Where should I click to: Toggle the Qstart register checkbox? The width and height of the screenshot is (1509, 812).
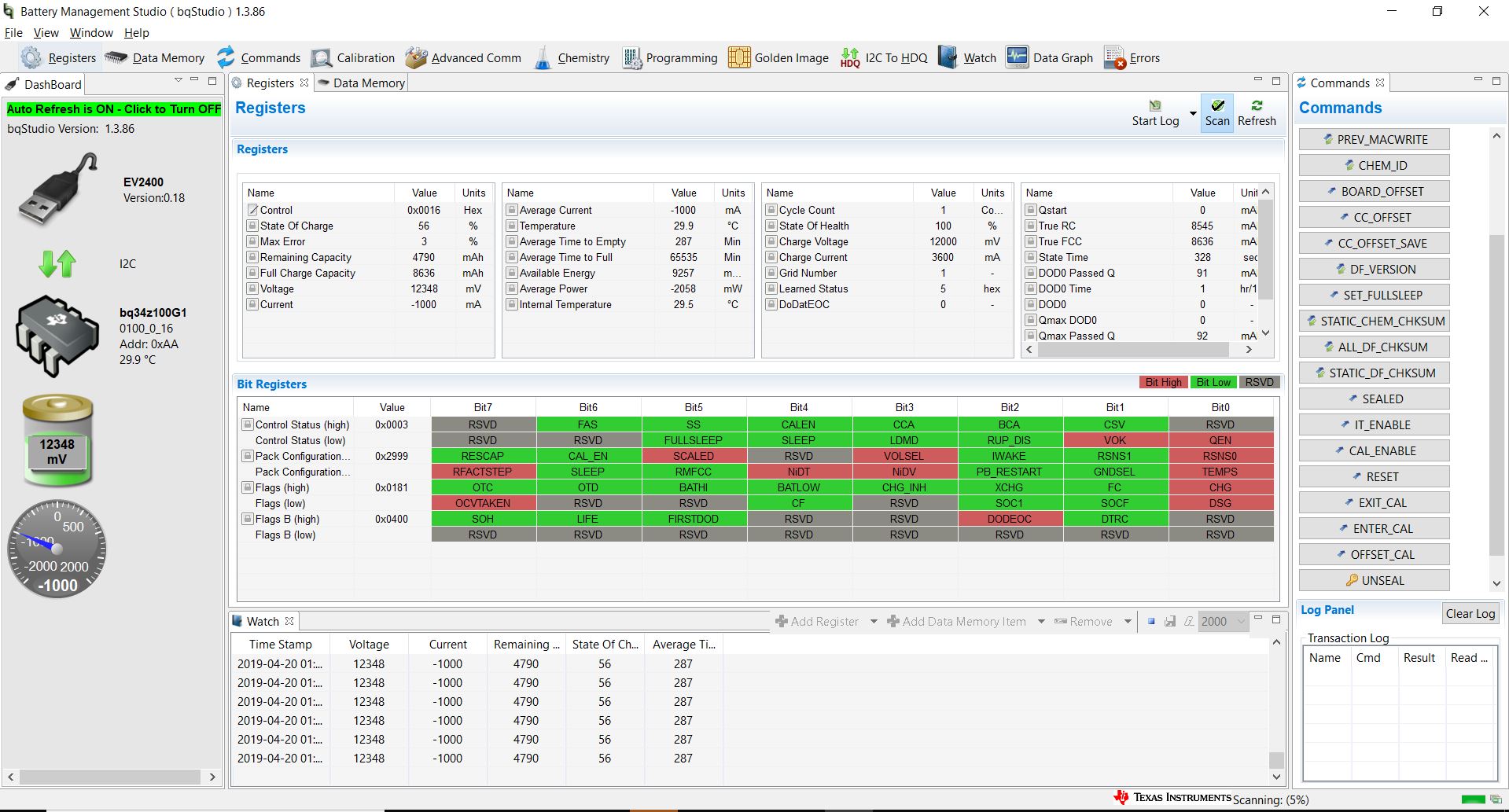click(x=1031, y=210)
